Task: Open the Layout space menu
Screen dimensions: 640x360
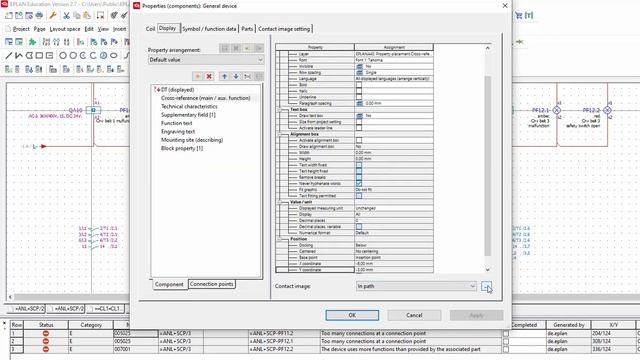Action: tap(65, 29)
